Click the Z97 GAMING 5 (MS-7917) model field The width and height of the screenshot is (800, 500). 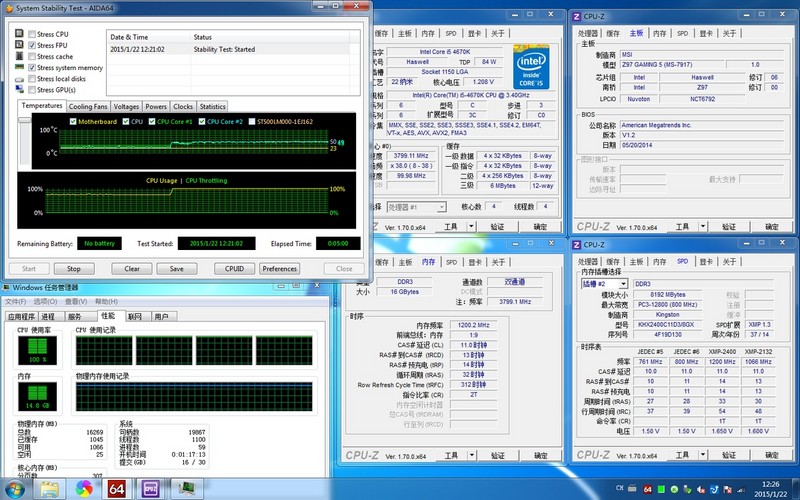point(671,65)
